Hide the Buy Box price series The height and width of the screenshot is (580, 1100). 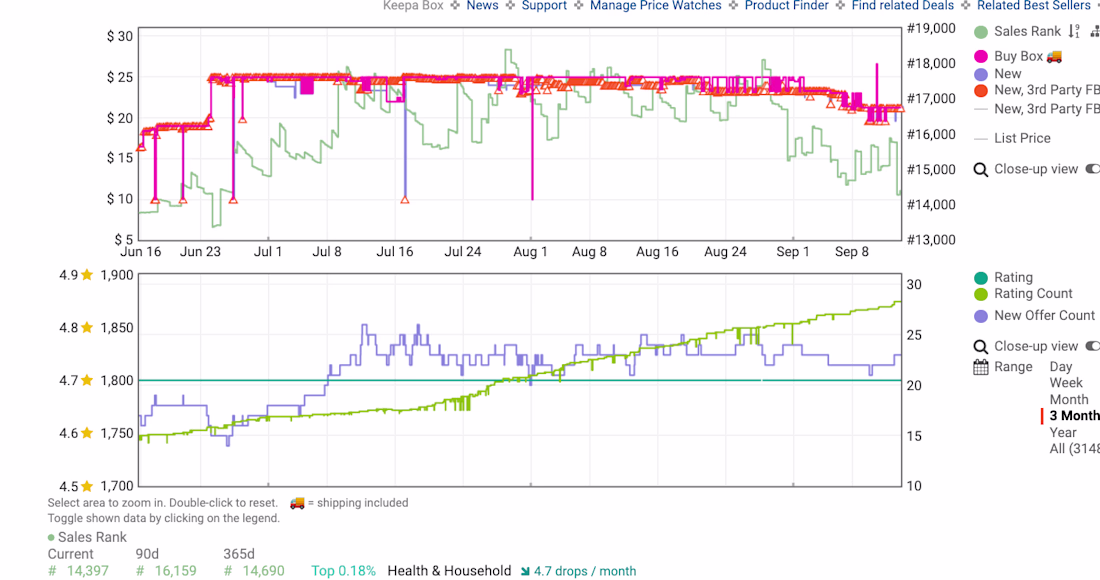click(1019, 57)
